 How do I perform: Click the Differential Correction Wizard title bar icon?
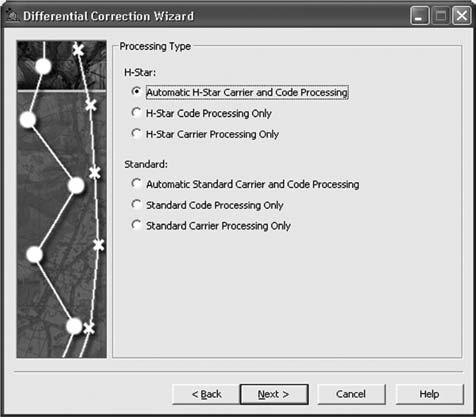coord(13,16)
